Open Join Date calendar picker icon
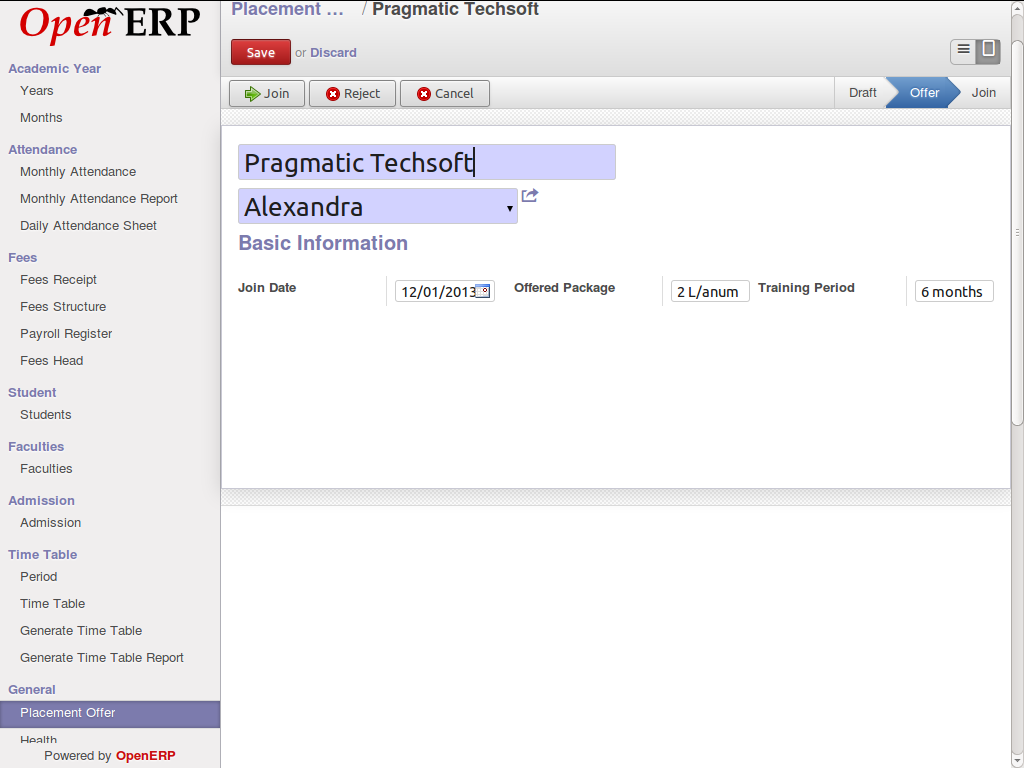Screen dimensions: 1024x768 (483, 291)
